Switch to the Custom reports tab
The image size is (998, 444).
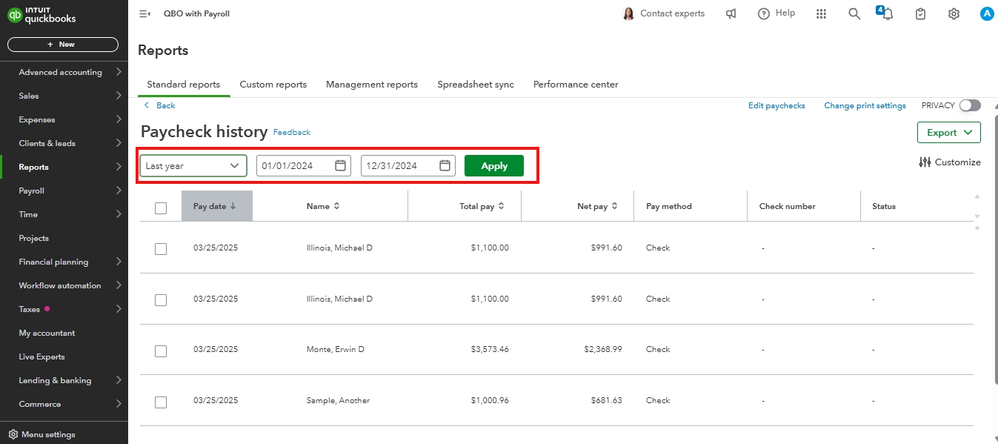(x=273, y=85)
